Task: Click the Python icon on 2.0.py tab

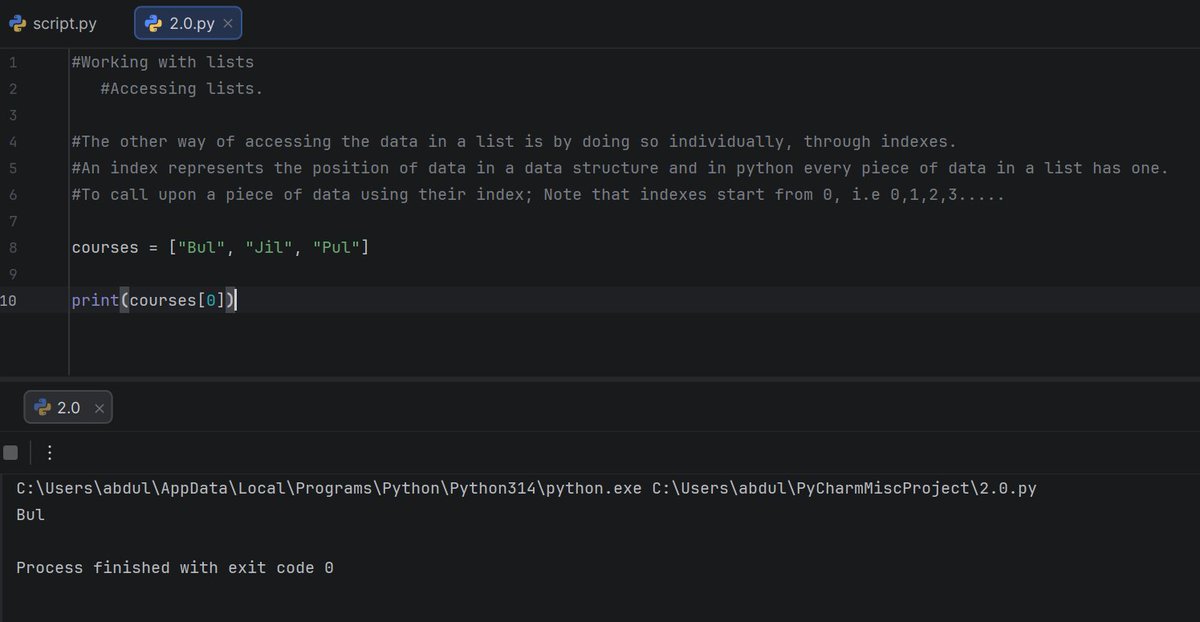Action: click(153, 23)
